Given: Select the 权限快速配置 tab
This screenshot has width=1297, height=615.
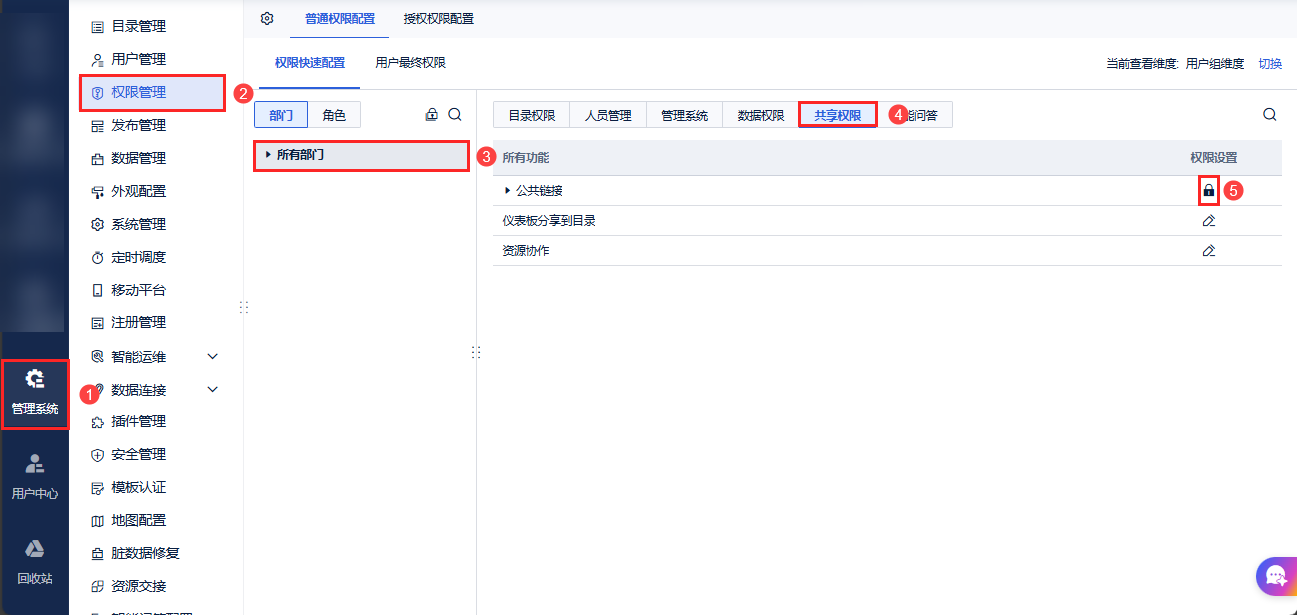Looking at the screenshot, I should pyautogui.click(x=310, y=63).
